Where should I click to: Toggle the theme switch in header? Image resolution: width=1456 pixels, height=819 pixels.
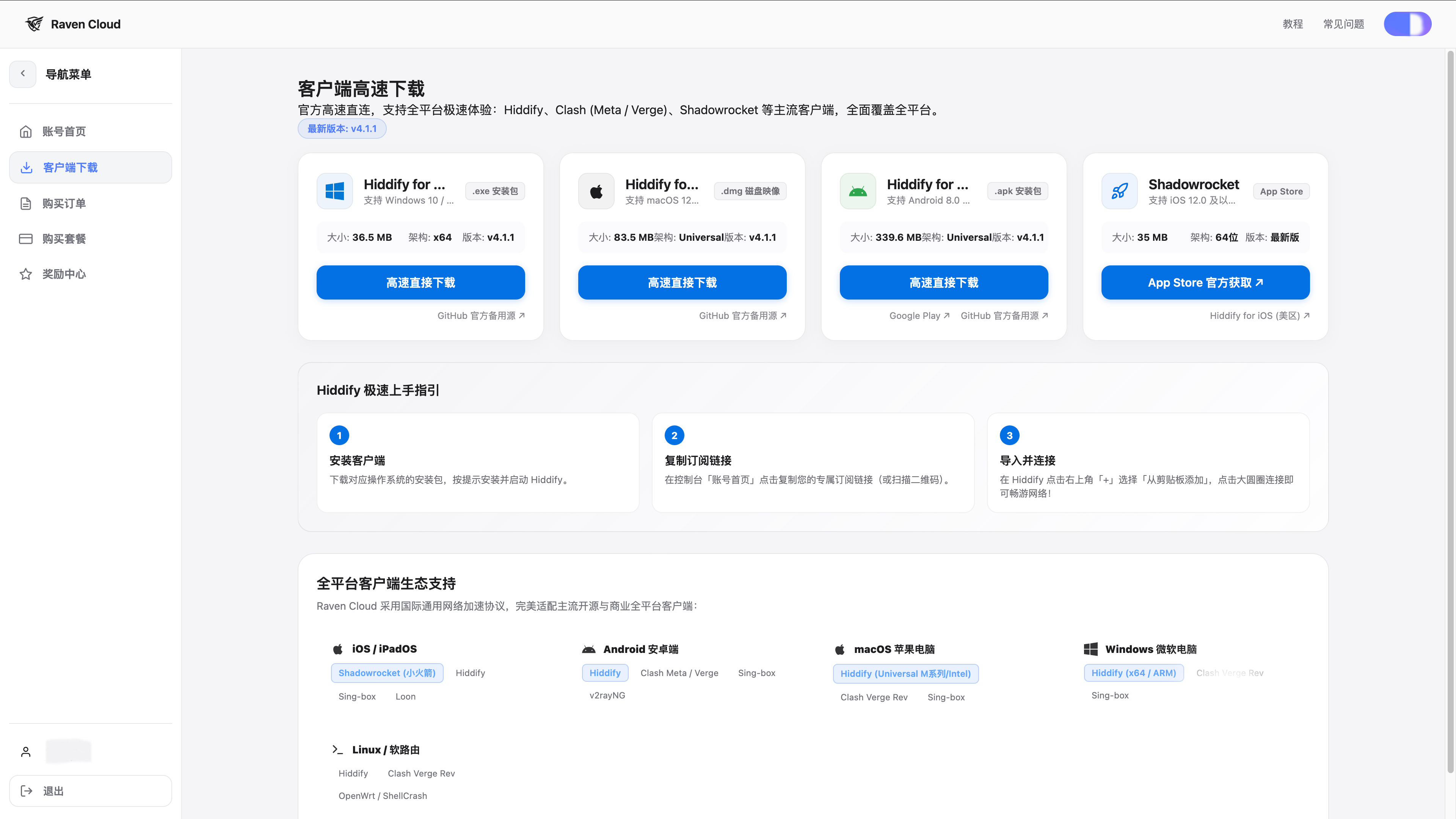[1407, 24]
